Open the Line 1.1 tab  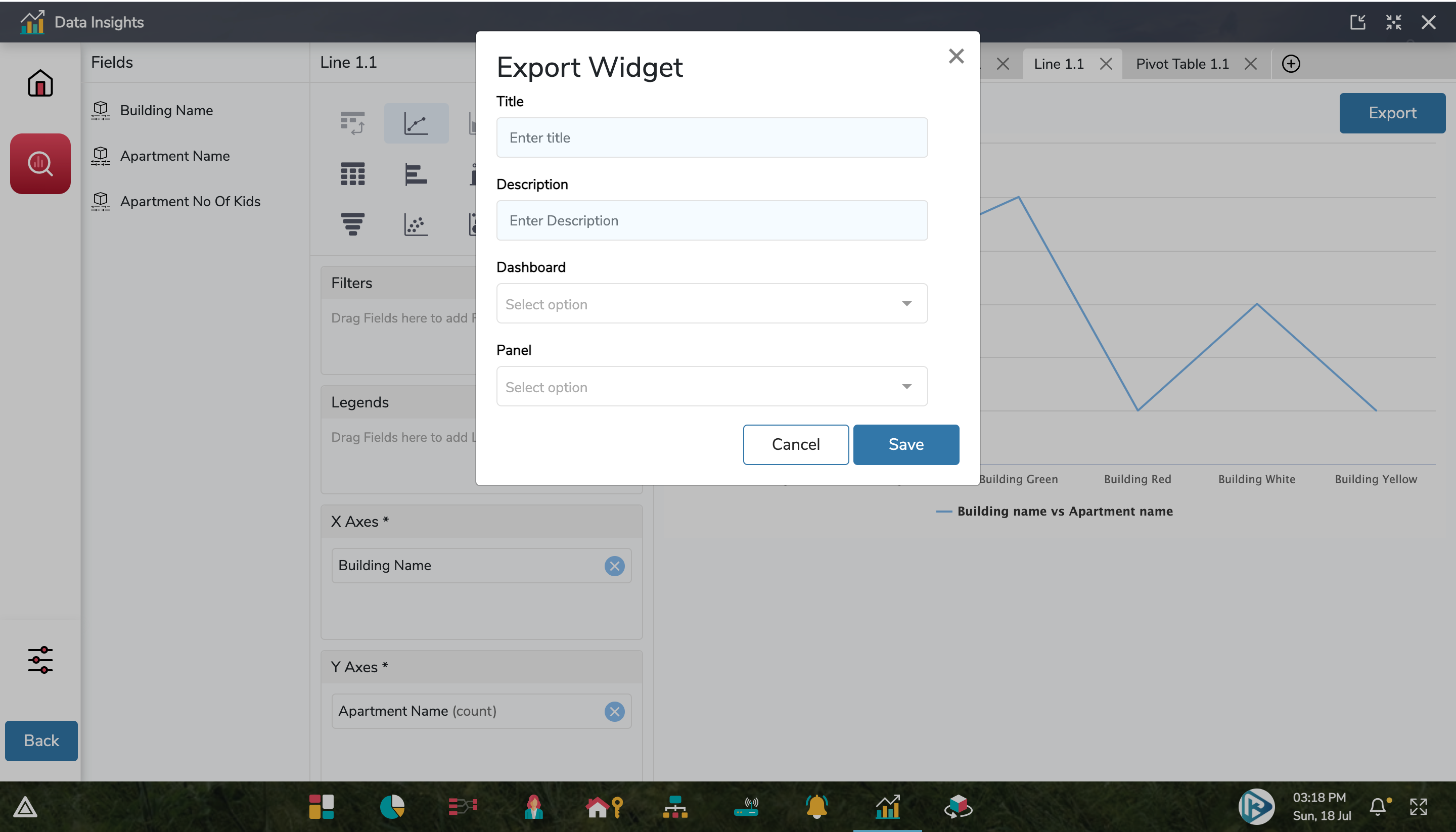pyautogui.click(x=1058, y=63)
